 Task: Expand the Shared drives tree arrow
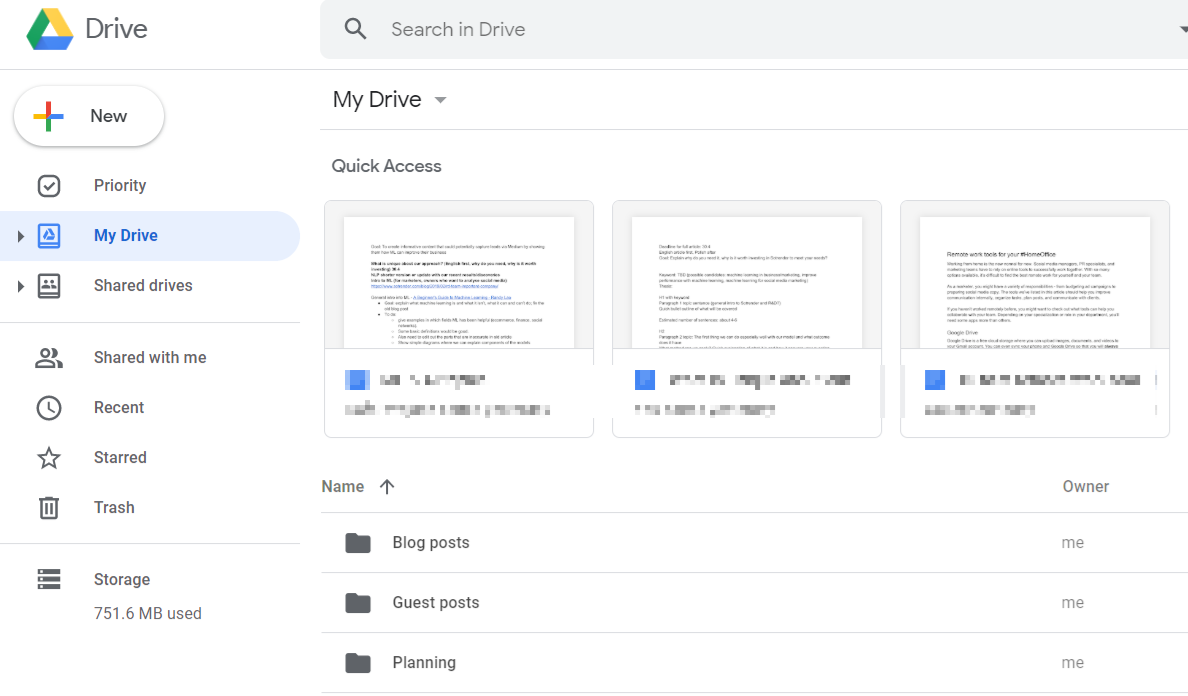19,286
